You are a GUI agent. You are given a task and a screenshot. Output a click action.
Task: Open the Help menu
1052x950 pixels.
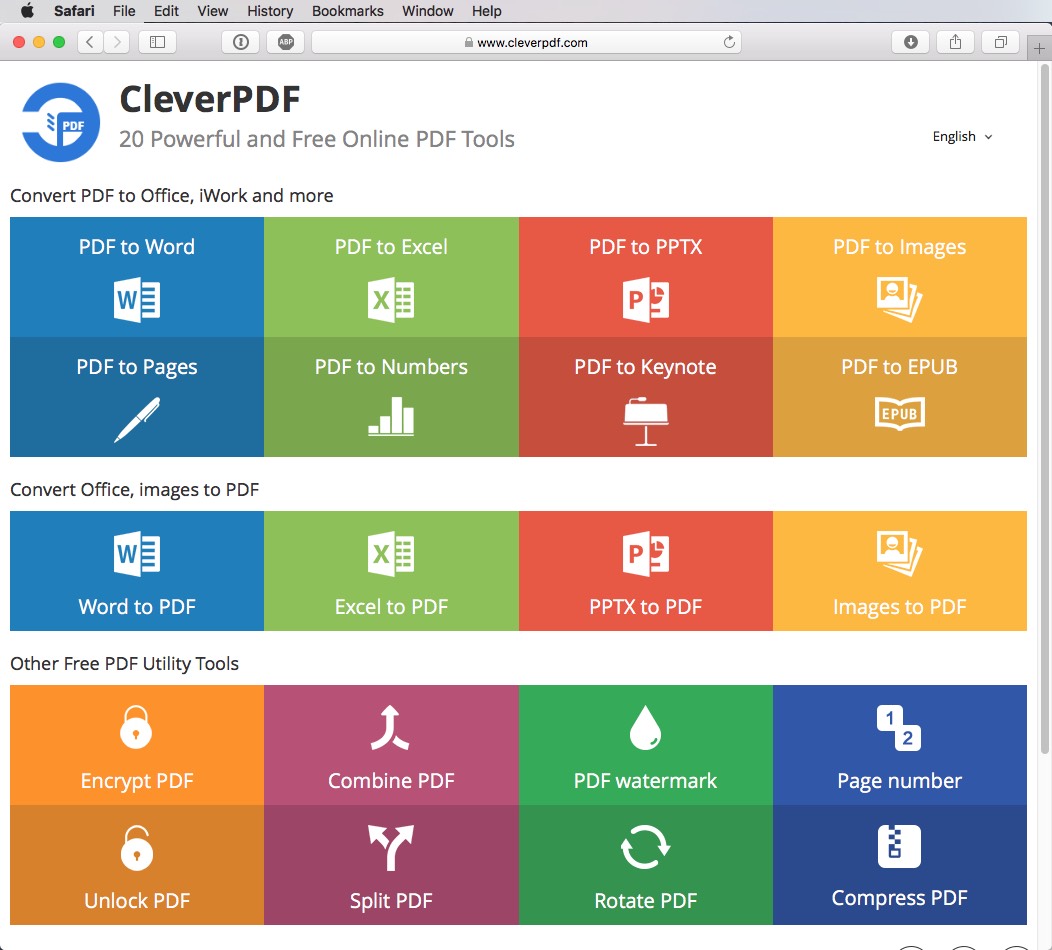coord(486,11)
